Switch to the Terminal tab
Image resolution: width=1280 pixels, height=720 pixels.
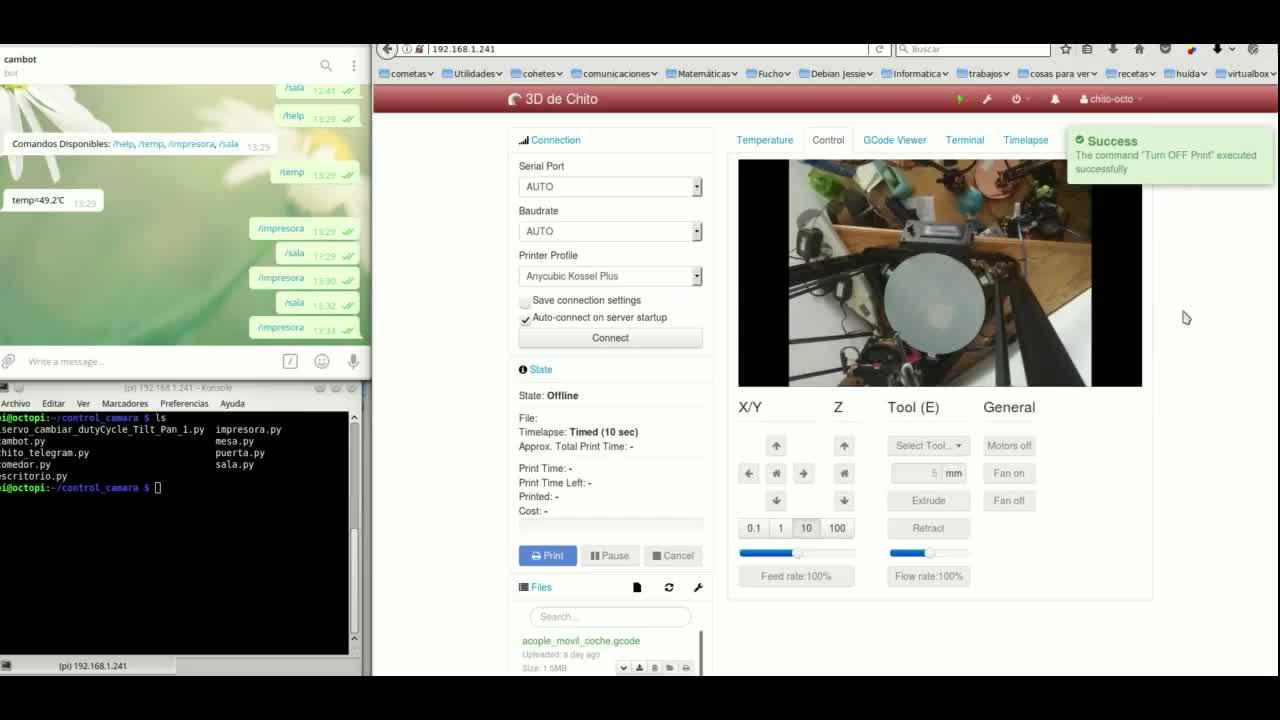coord(965,140)
